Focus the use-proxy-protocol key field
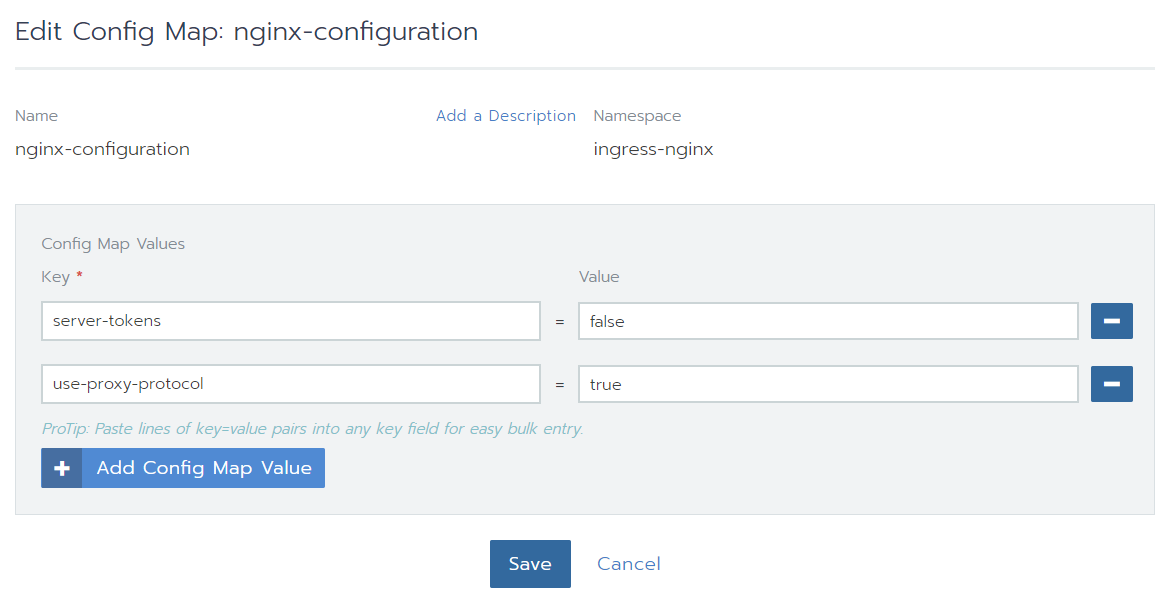The width and height of the screenshot is (1174, 601). click(x=291, y=384)
